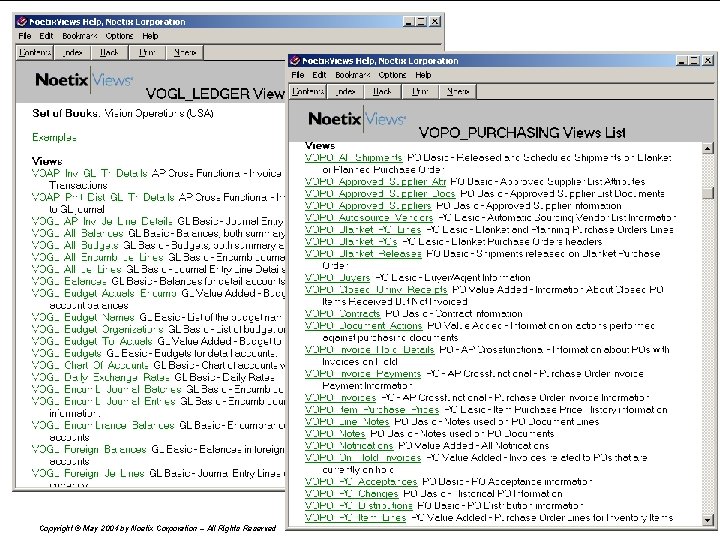Viewport: 720px width, 540px height.
Task: Open VOPO_Invoice_Hold_Details link
Action: 369,349
